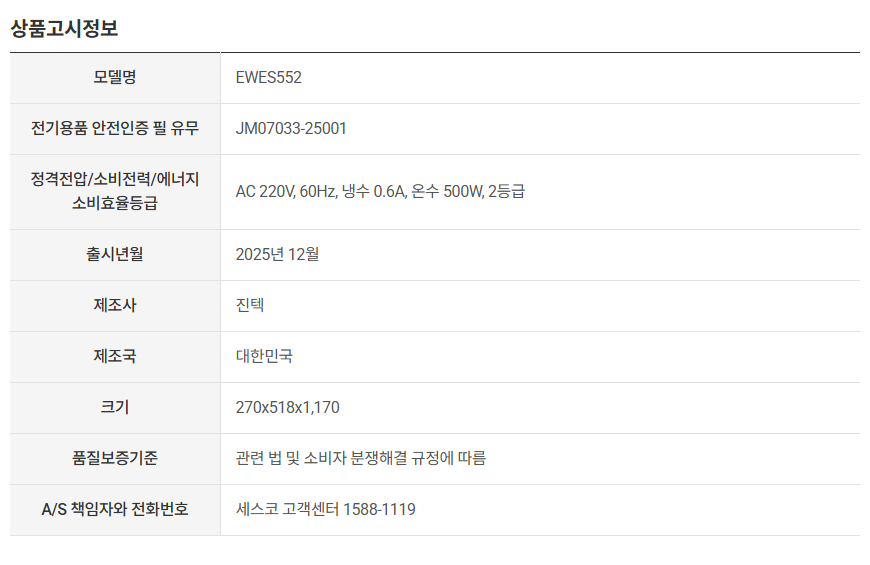
Task: Select the 크기 label cell
Action: (115, 408)
